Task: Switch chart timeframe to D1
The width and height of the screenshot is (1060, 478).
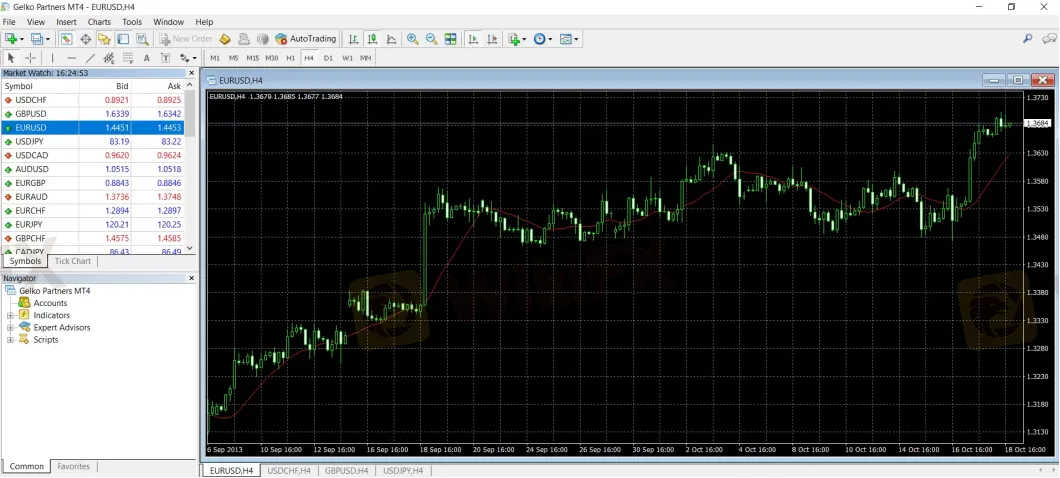Action: click(x=328, y=58)
